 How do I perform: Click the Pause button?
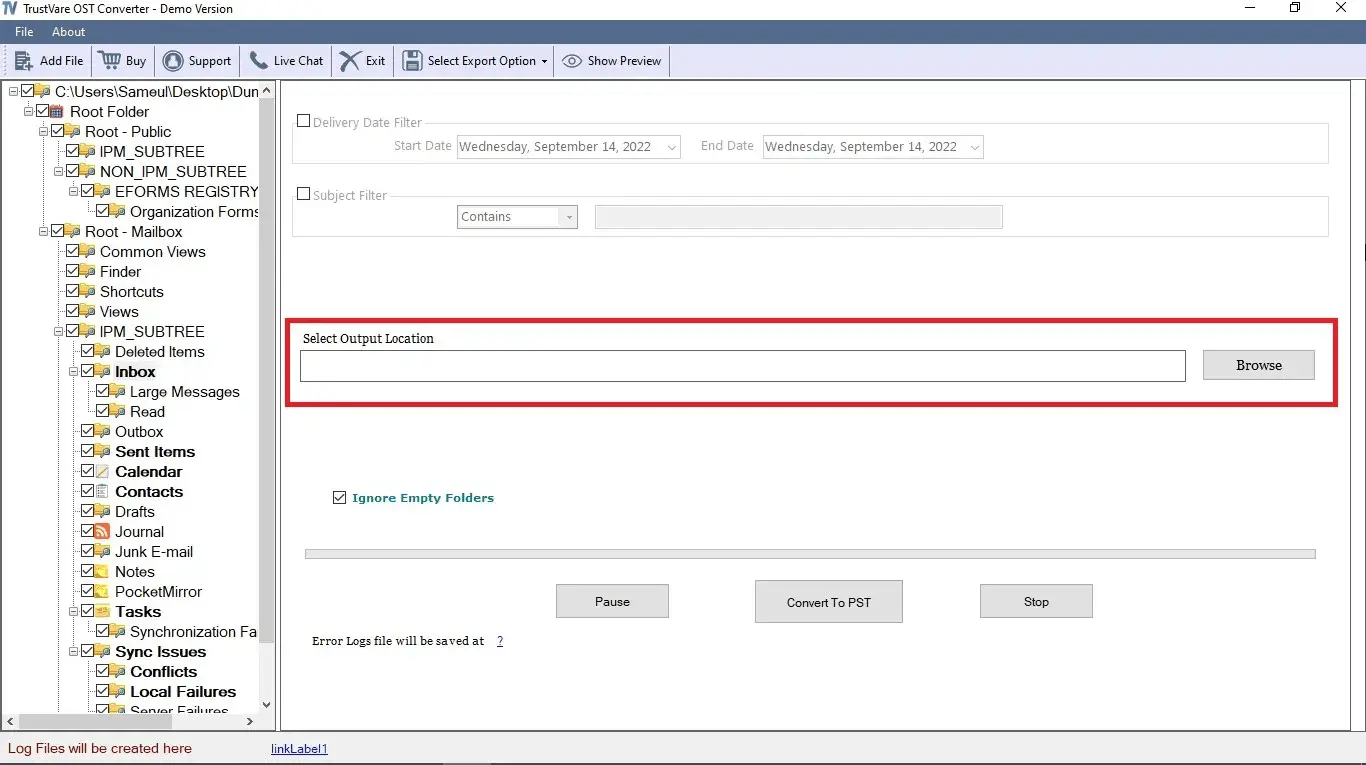(x=612, y=601)
